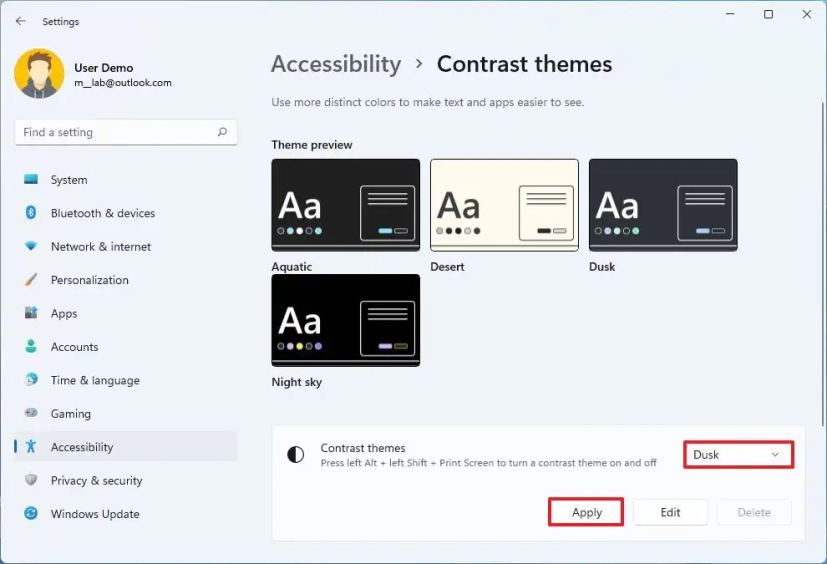Open the Contrast themes Dusk dropdown
The image size is (827, 564).
tap(738, 454)
